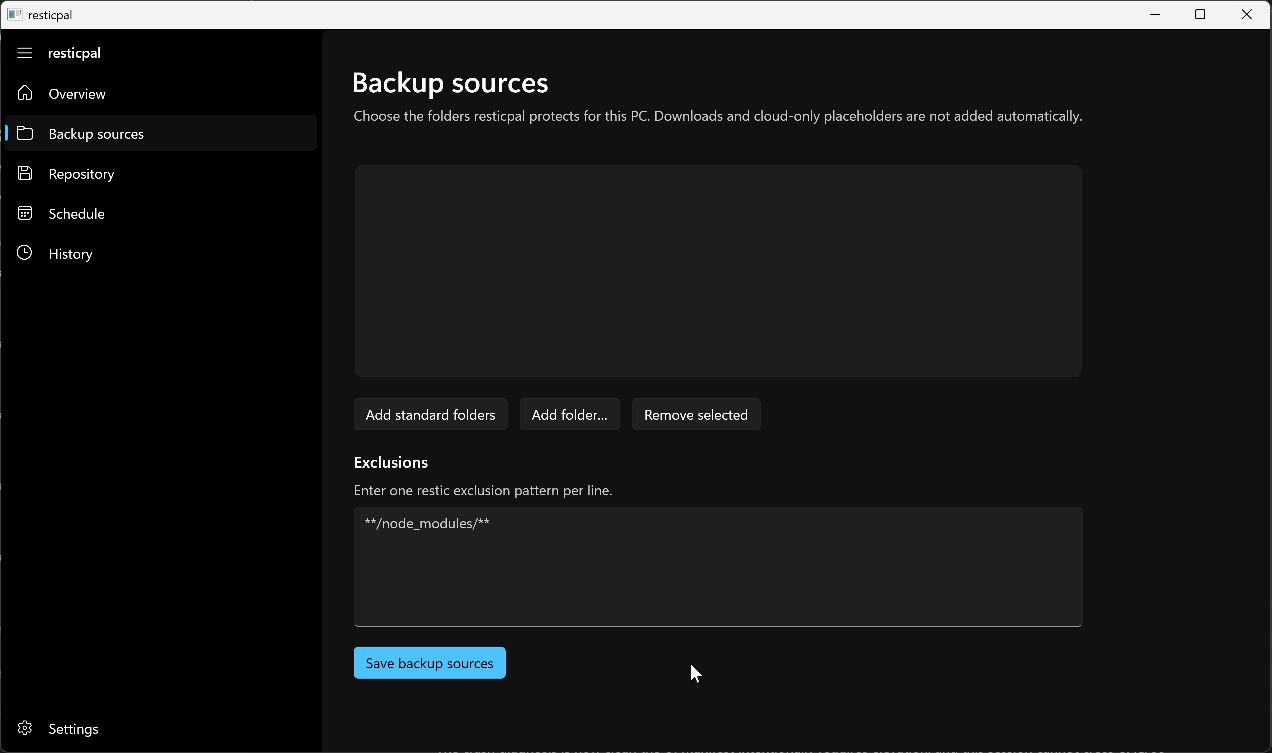This screenshot has height=753, width=1272.
Task: Click the resticpal sidebar title
Action: [74, 53]
